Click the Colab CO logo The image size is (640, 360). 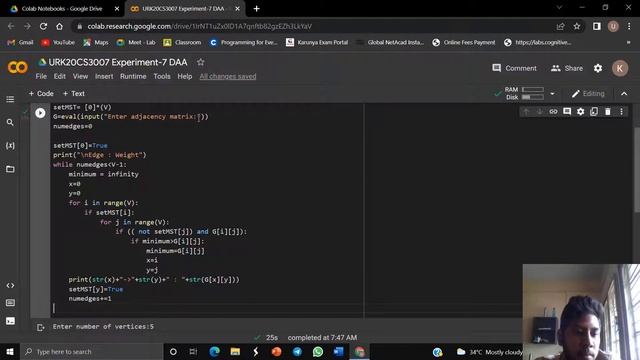[x=18, y=67]
